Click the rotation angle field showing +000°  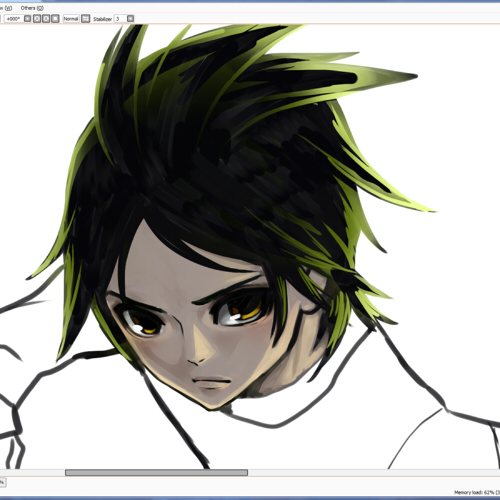14,19
